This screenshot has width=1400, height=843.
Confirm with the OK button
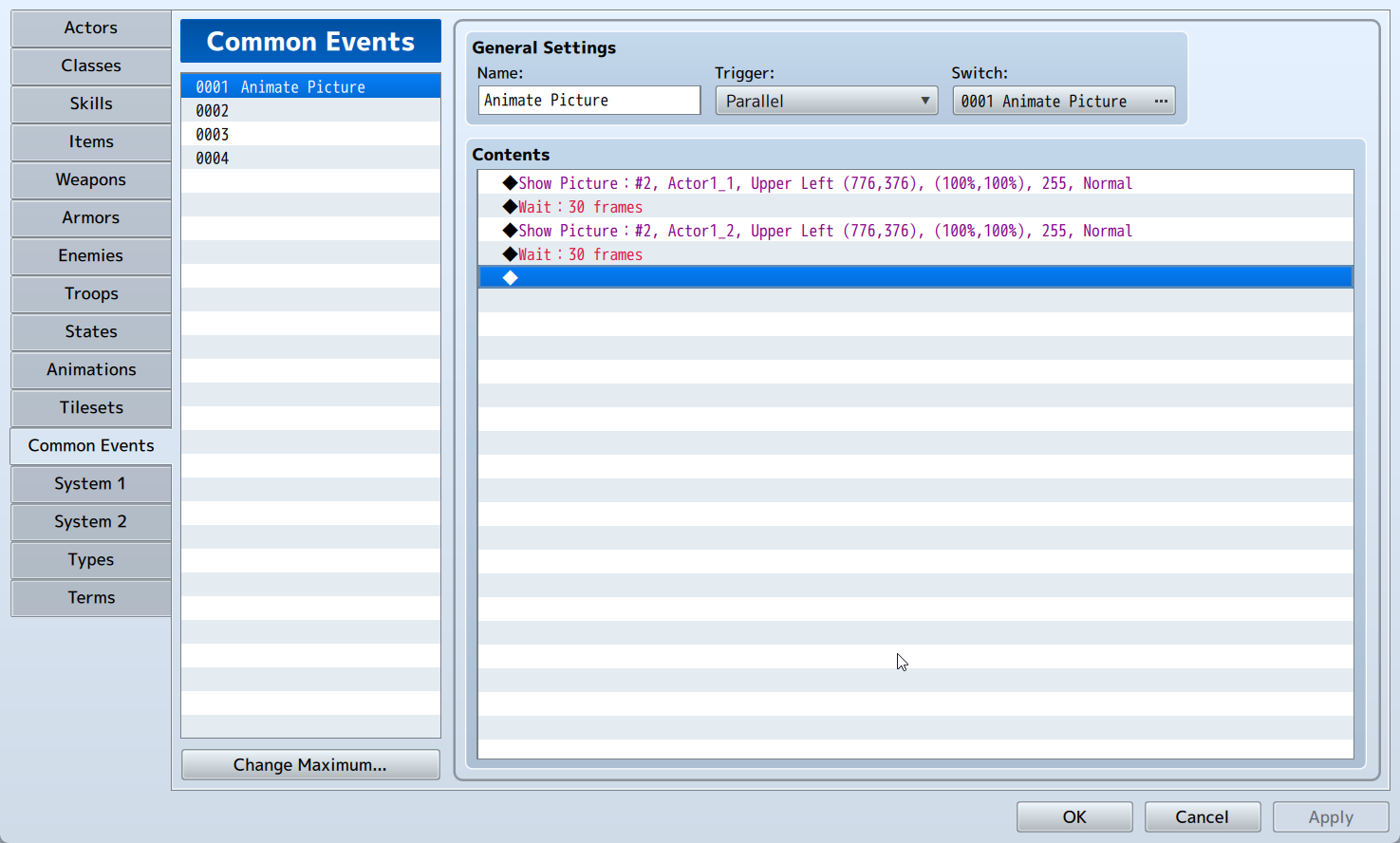click(1074, 816)
